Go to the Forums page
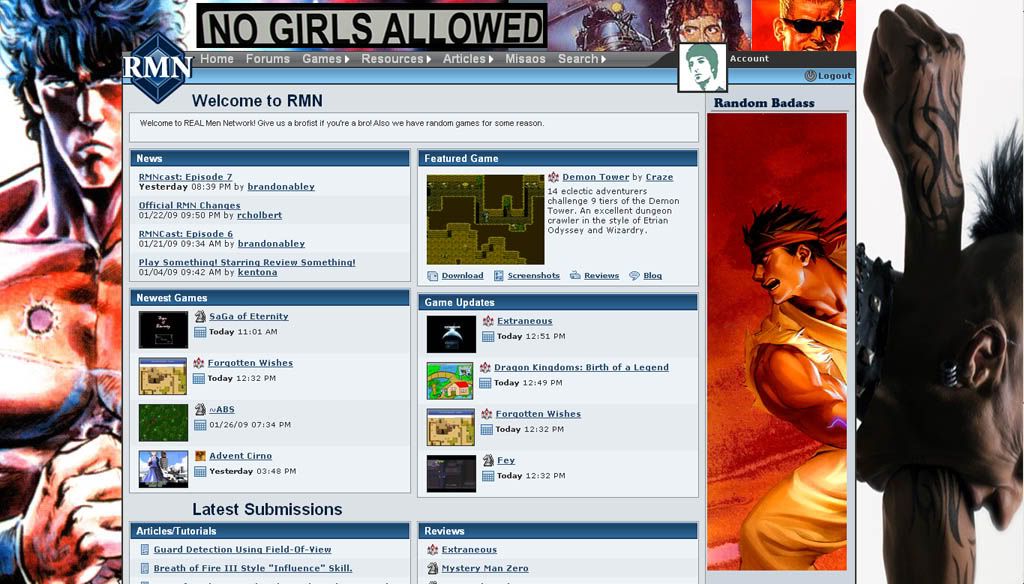 pos(267,59)
